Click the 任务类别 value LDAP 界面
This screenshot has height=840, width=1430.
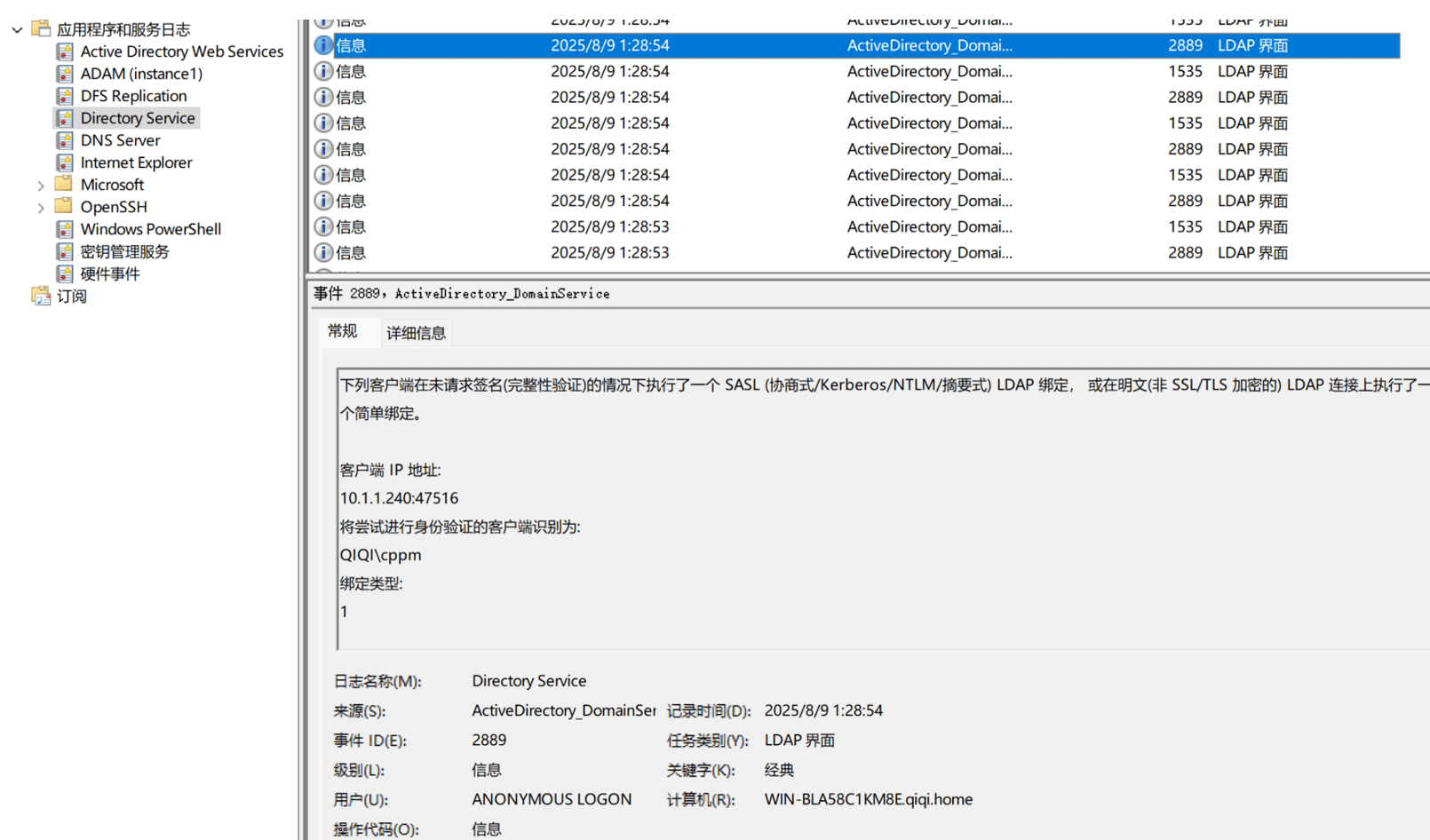pyautogui.click(x=799, y=740)
